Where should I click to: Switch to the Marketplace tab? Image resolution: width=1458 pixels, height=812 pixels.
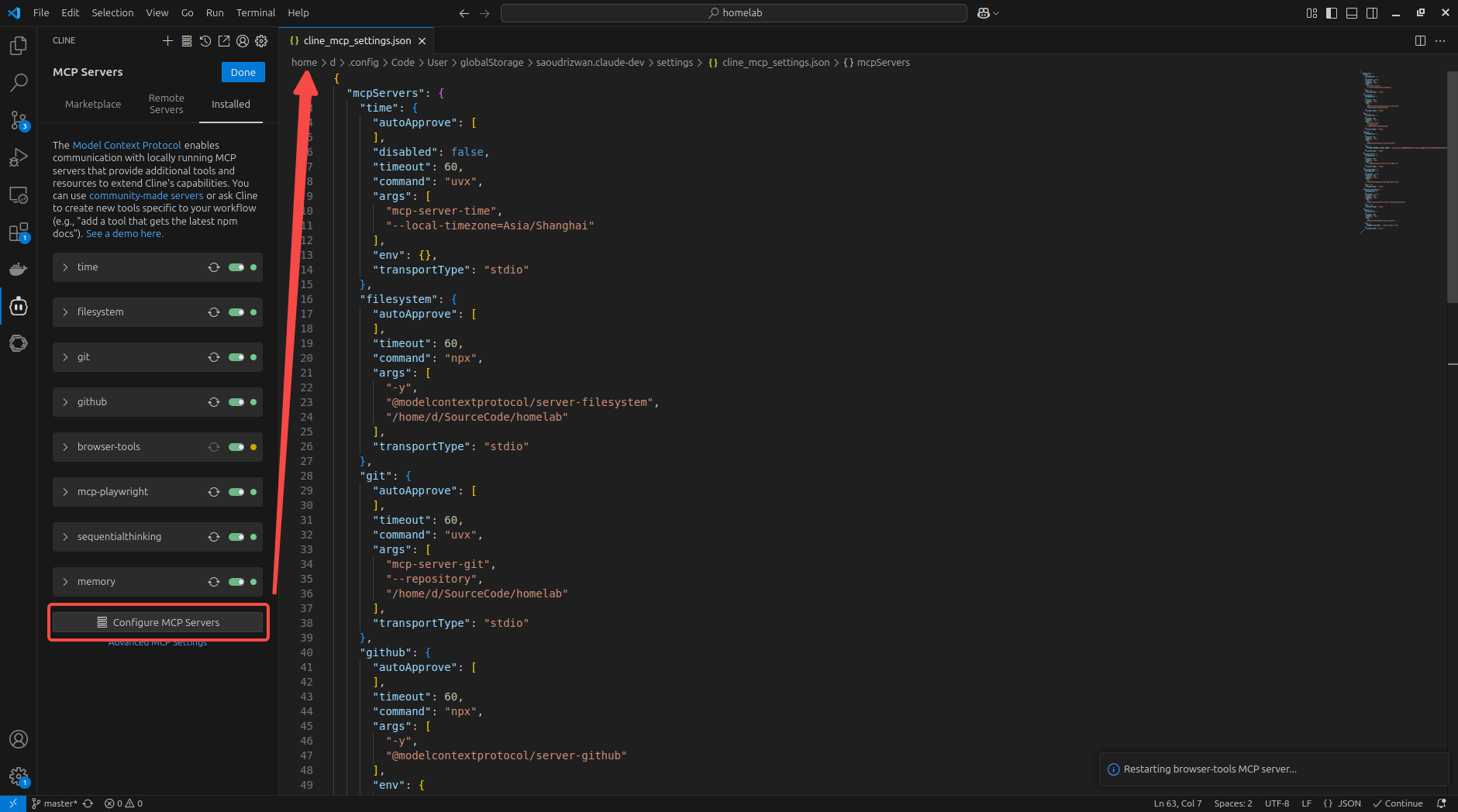coord(93,105)
